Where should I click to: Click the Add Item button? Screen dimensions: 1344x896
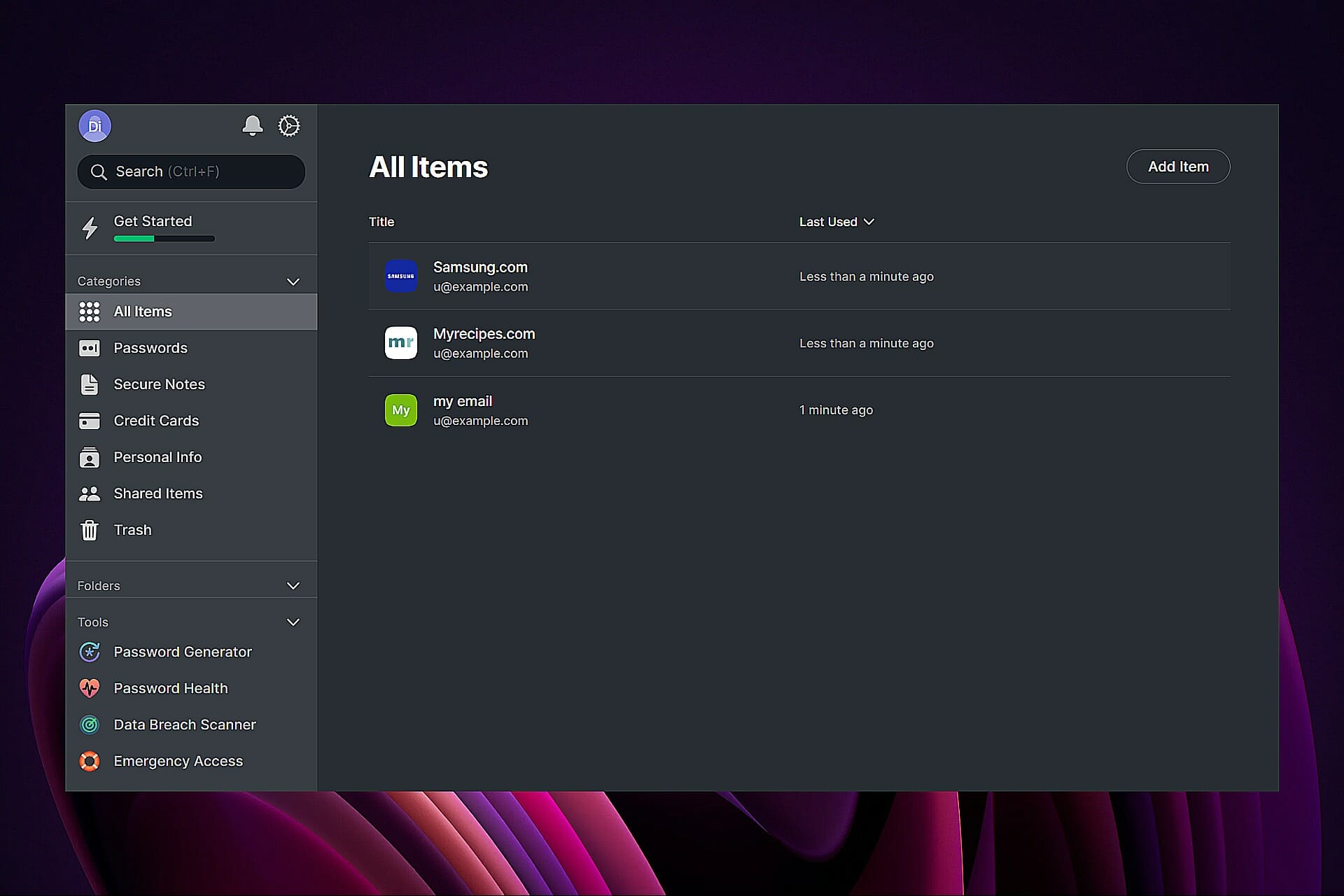(1178, 167)
